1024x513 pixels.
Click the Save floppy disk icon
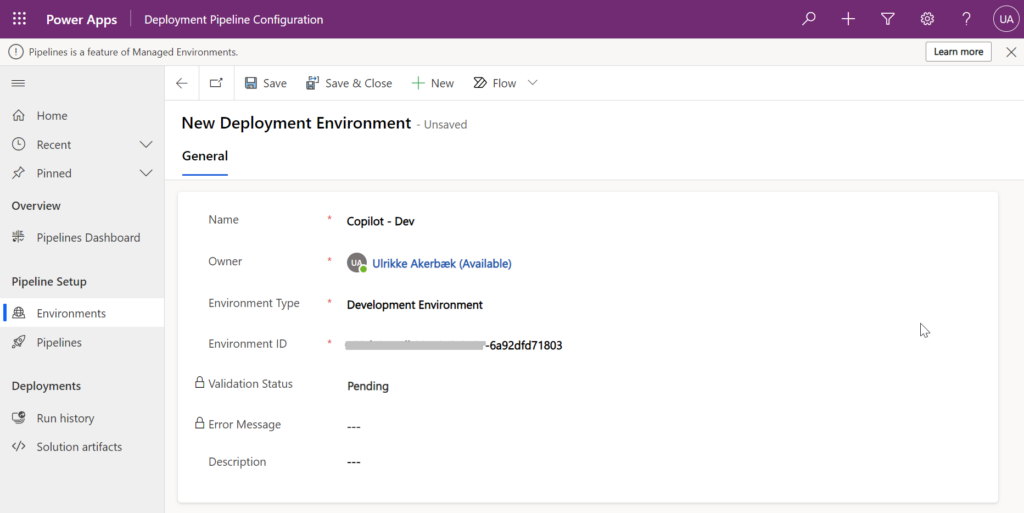[251, 83]
